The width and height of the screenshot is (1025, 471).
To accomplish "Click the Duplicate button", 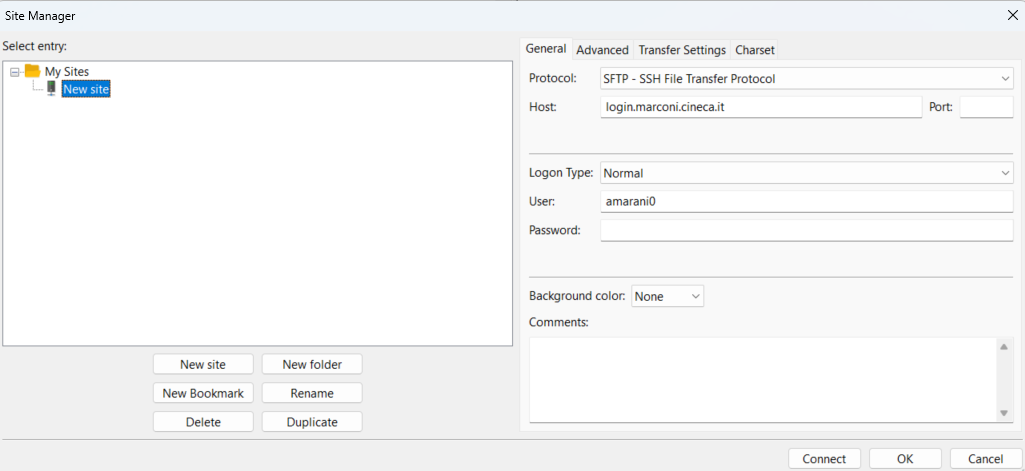I will [x=312, y=422].
